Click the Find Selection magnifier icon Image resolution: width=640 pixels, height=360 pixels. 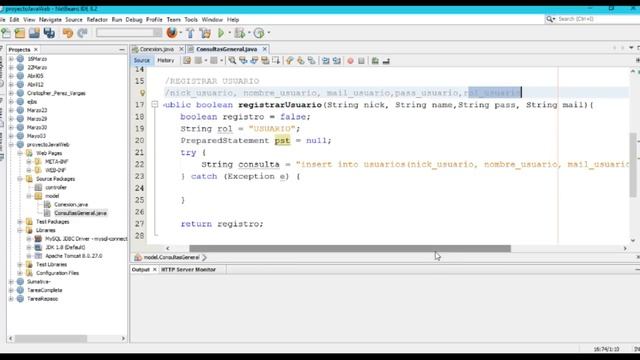[232, 61]
